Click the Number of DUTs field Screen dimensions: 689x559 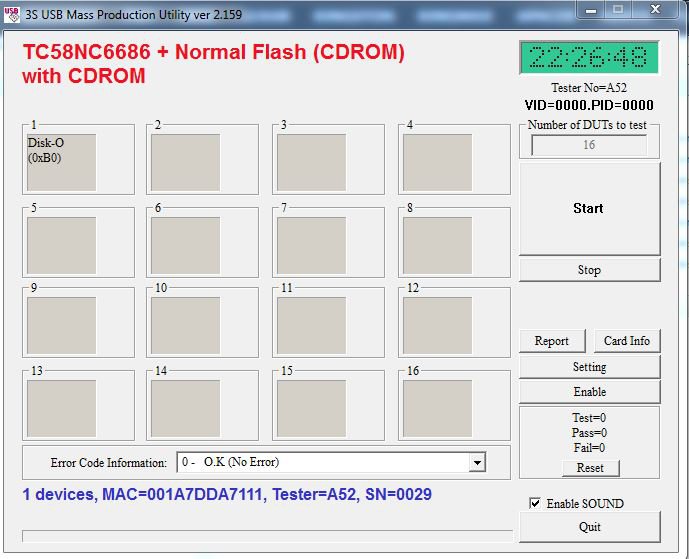(589, 145)
